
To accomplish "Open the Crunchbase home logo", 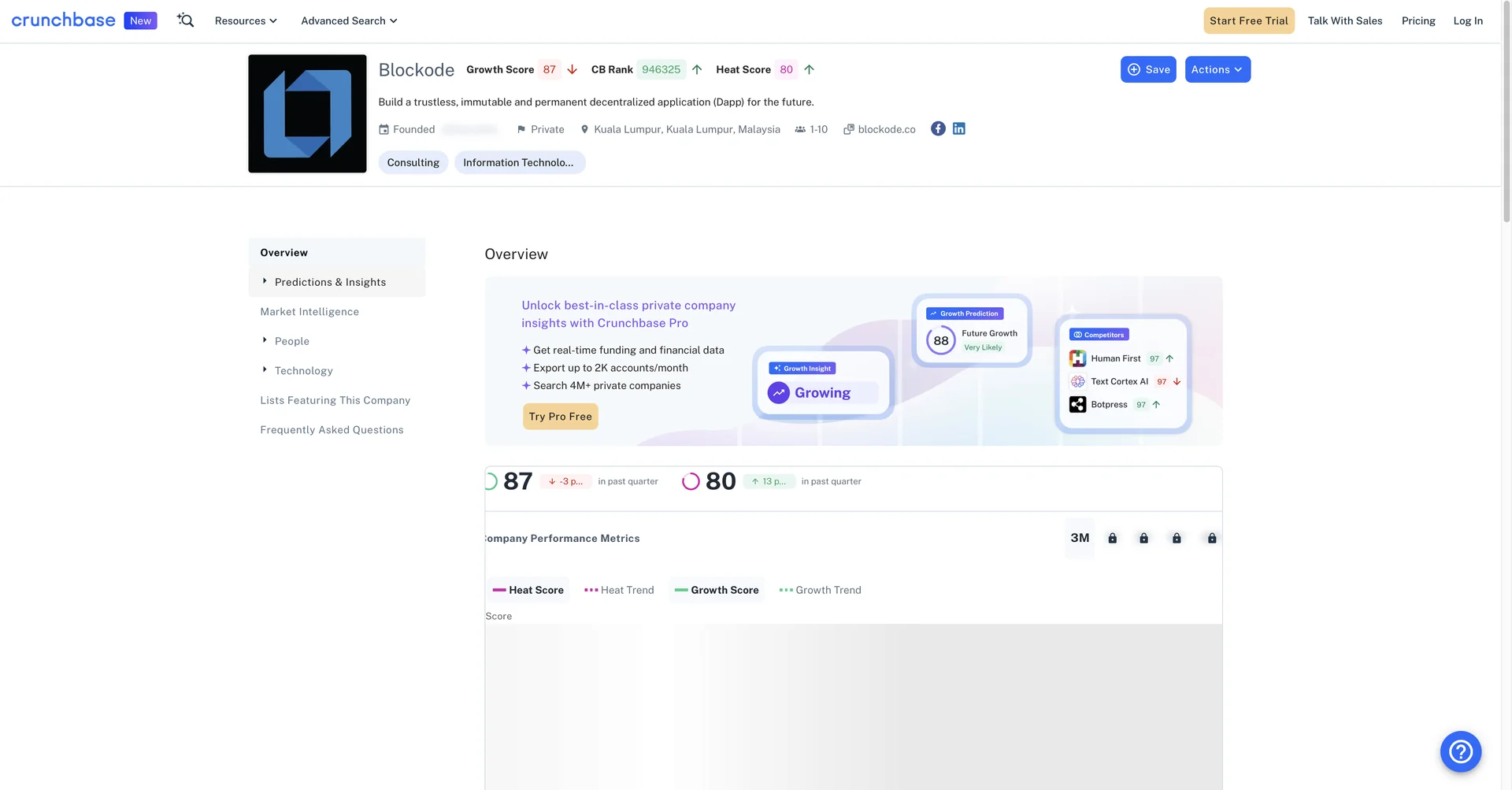I will [x=64, y=20].
